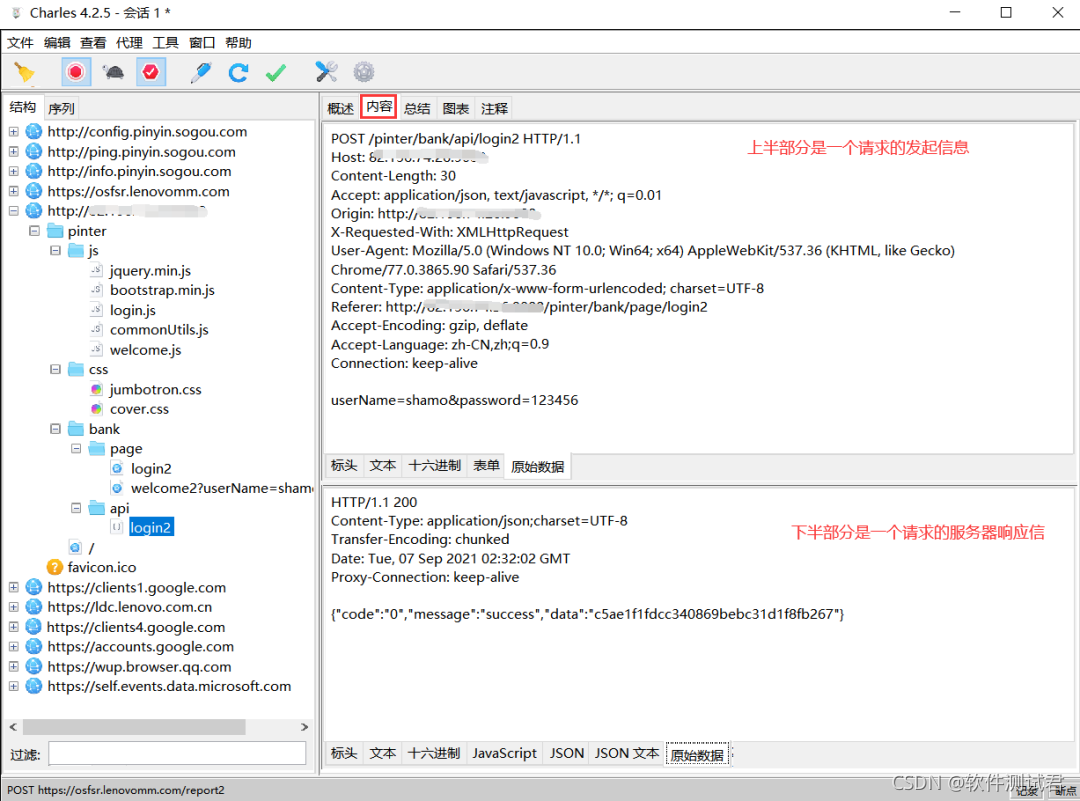The width and height of the screenshot is (1080, 801).
Task: Switch to the 概述 tab
Action: tap(340, 108)
